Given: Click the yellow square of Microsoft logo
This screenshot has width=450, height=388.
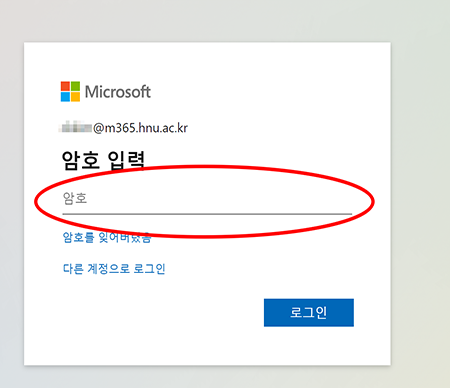Looking at the screenshot, I should [75, 97].
